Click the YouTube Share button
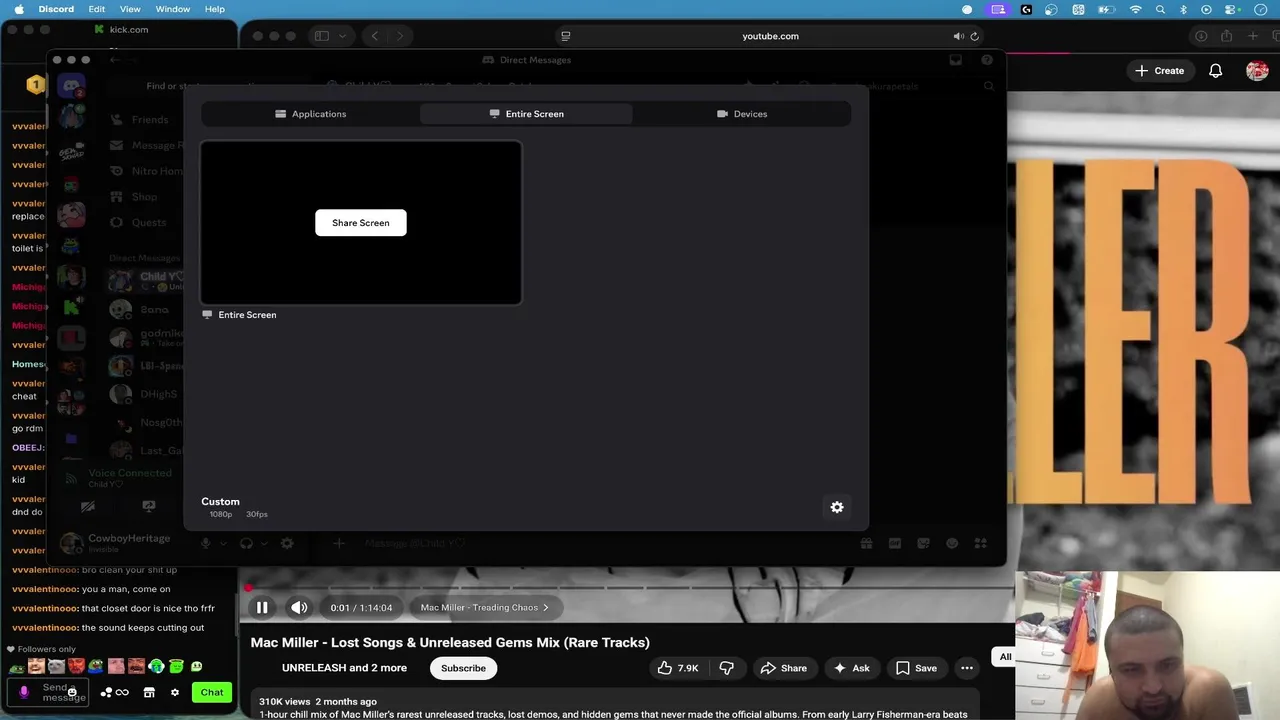 783,668
